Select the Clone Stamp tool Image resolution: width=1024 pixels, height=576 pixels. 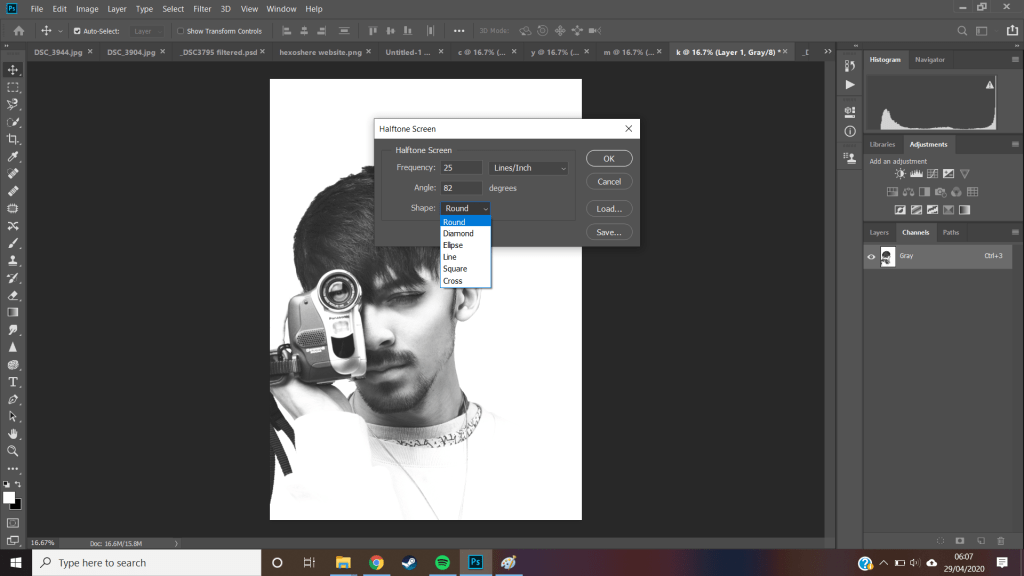(13, 260)
